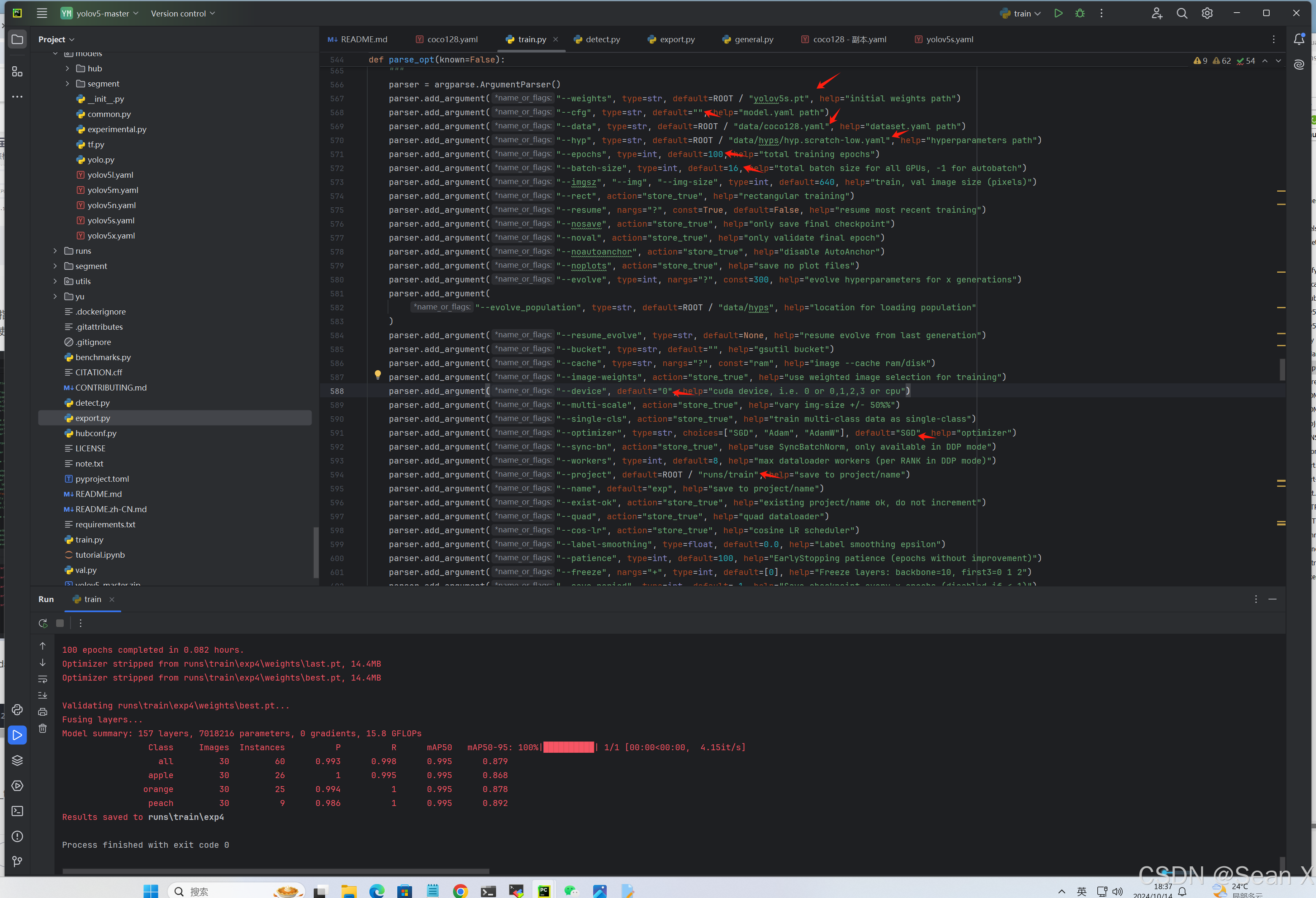This screenshot has height=898, width=1316.
Task: Open the main hamburger menu
Action: (x=42, y=13)
